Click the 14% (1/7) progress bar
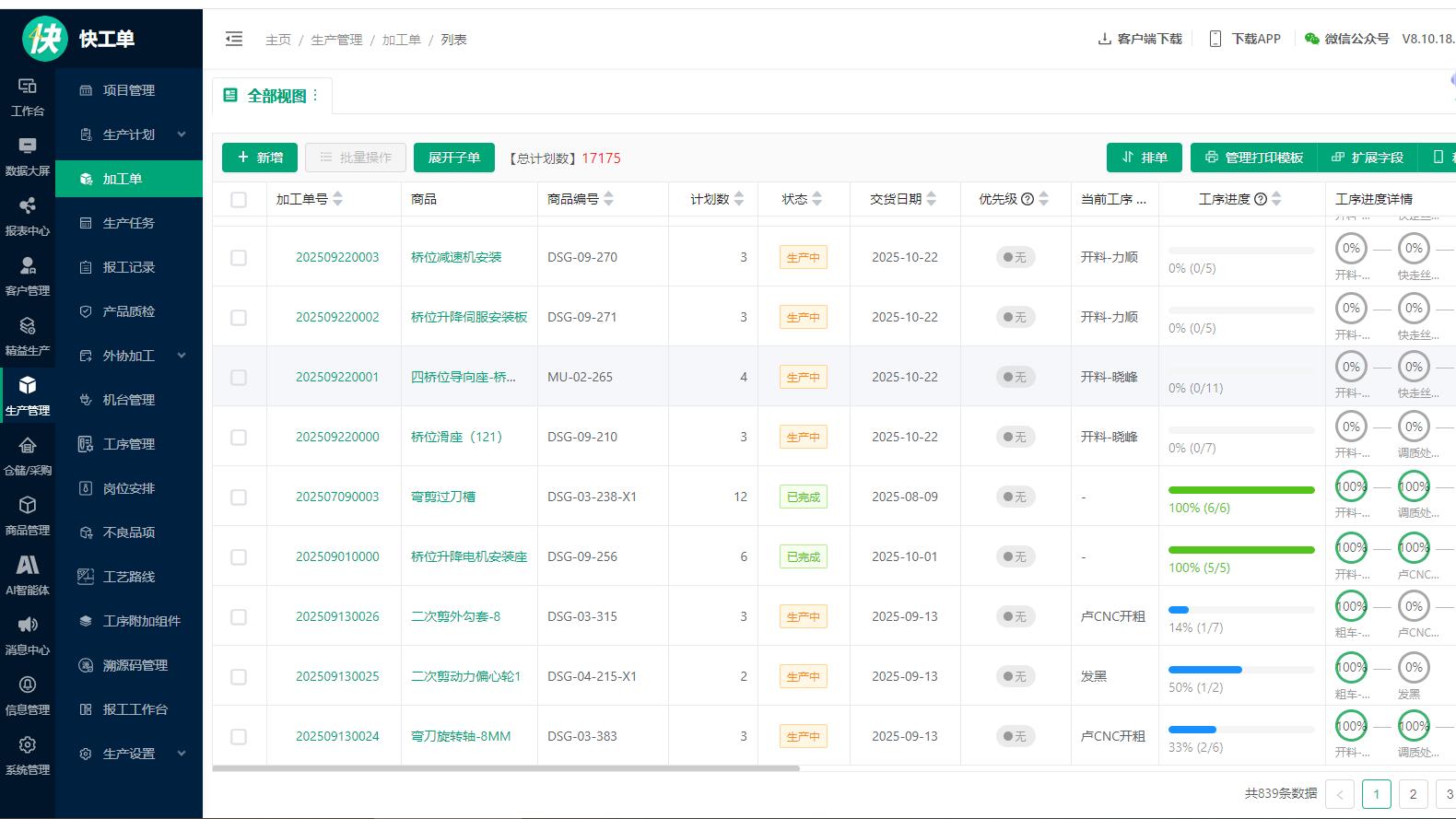Image resolution: width=1456 pixels, height=819 pixels. [1240, 610]
